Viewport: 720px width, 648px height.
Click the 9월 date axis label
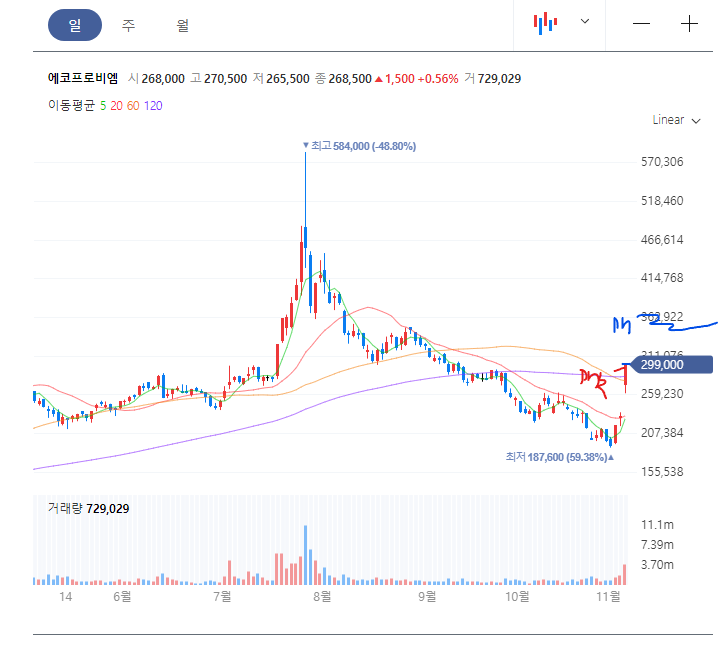click(427, 597)
